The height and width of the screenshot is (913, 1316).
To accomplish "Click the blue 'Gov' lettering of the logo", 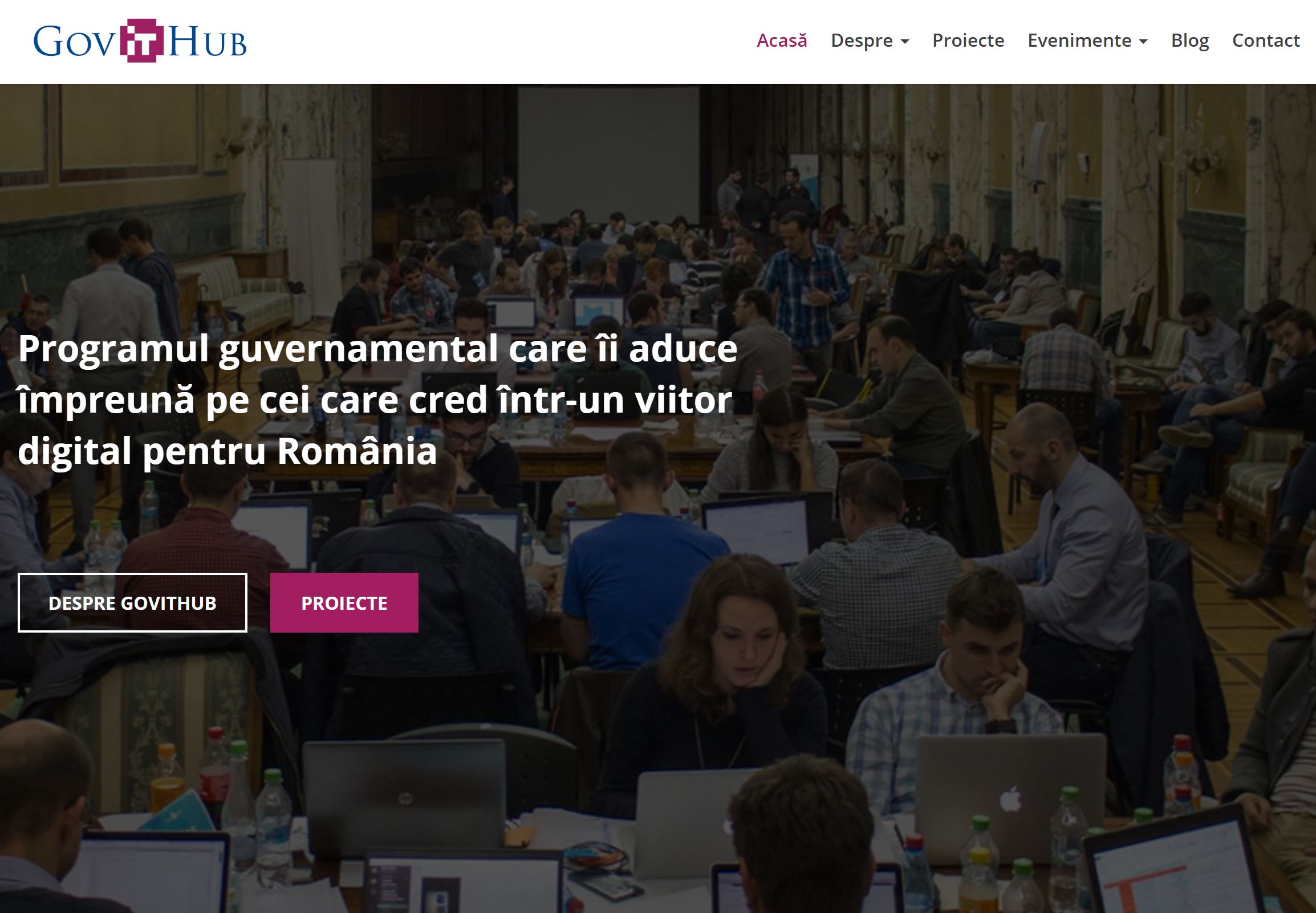I will pyautogui.click(x=75, y=42).
